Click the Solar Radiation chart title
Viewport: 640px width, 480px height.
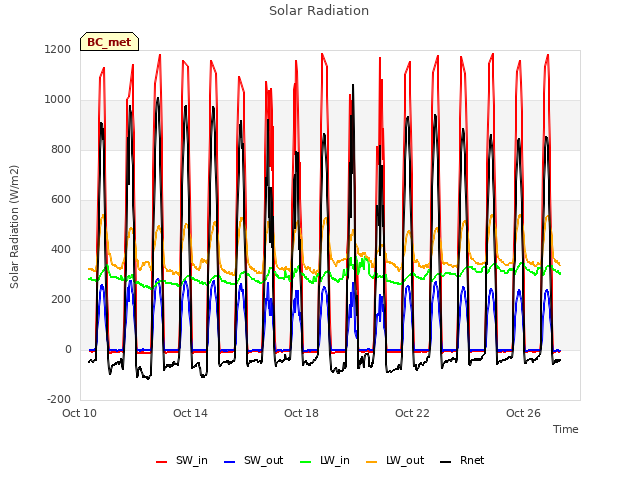pos(319,11)
